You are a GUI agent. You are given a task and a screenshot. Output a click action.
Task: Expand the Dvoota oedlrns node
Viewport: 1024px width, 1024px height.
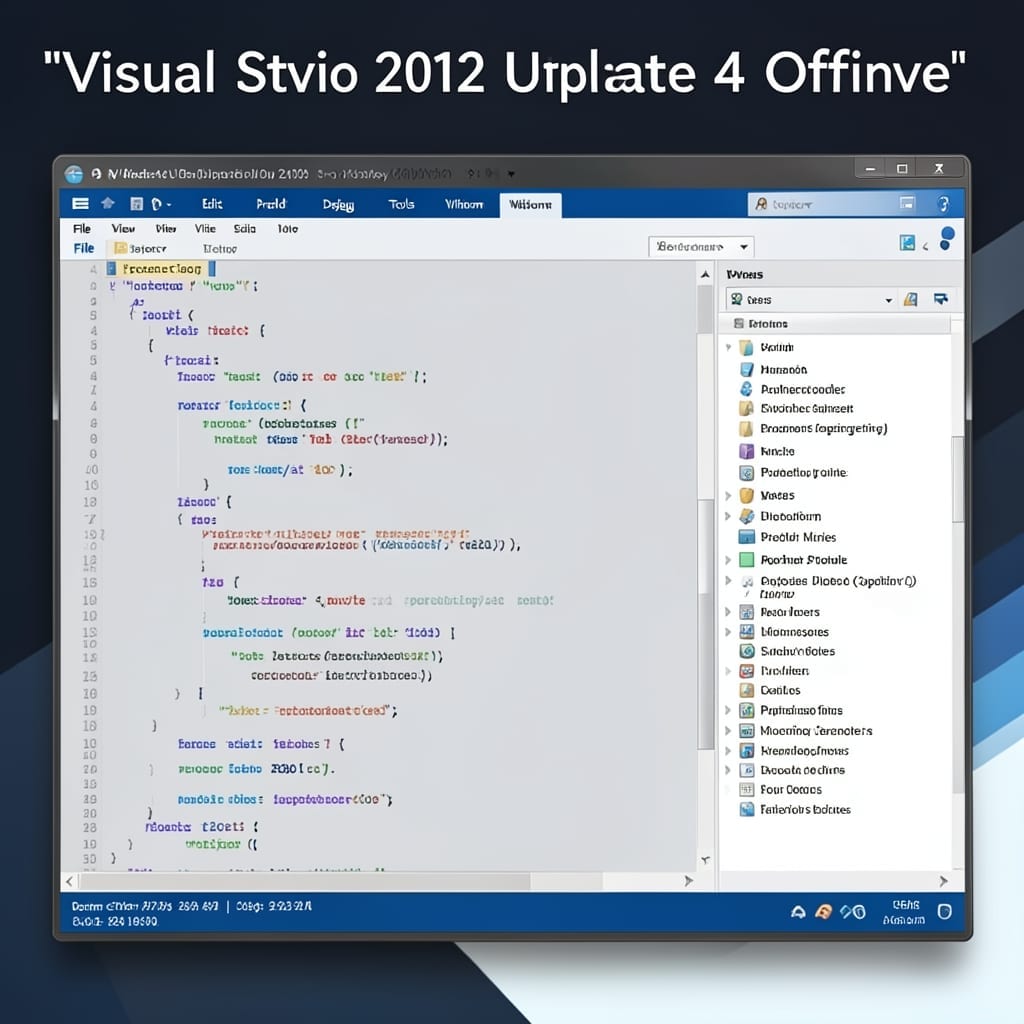(728, 770)
